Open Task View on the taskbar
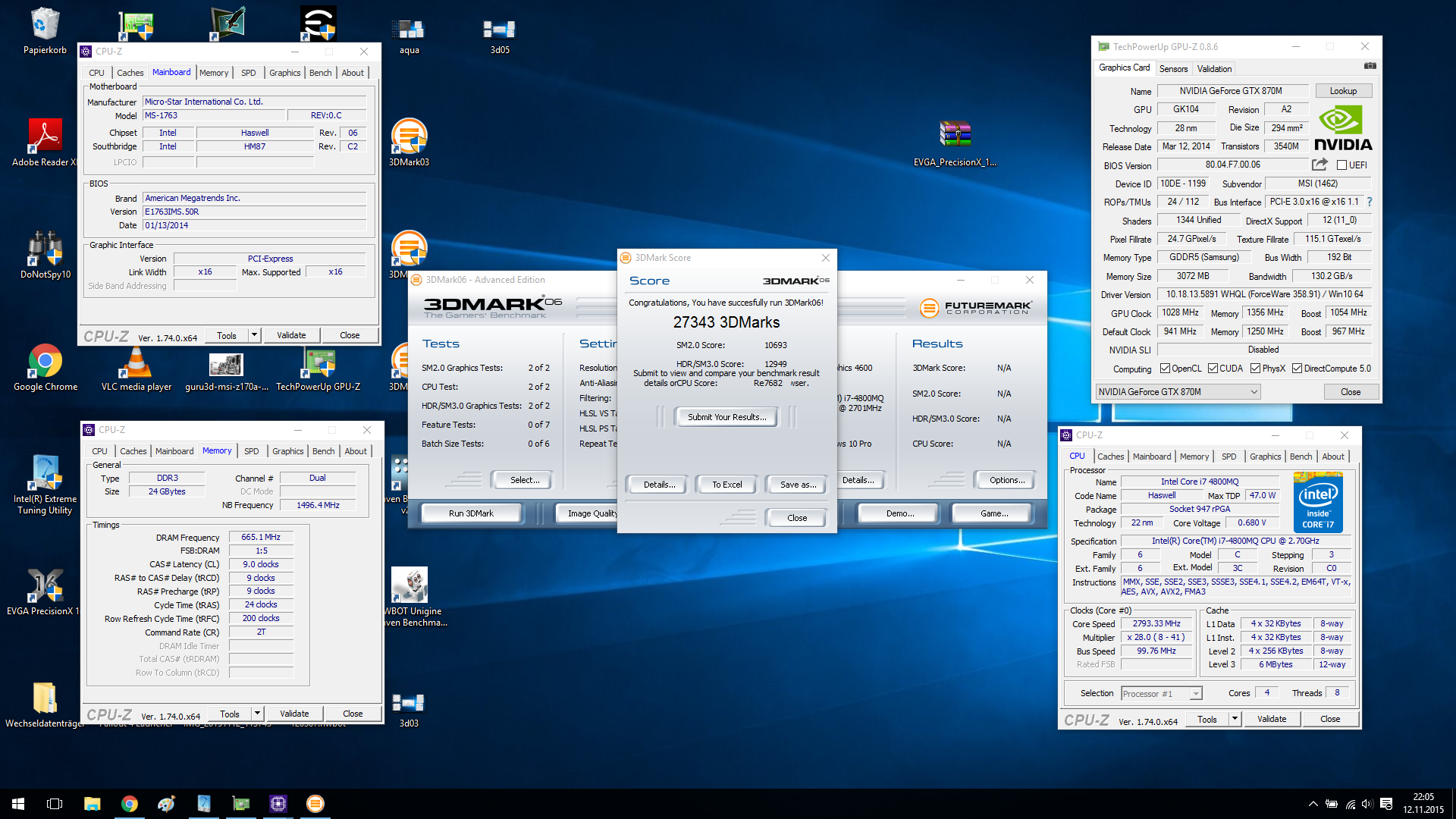This screenshot has height=819, width=1456. click(55, 804)
